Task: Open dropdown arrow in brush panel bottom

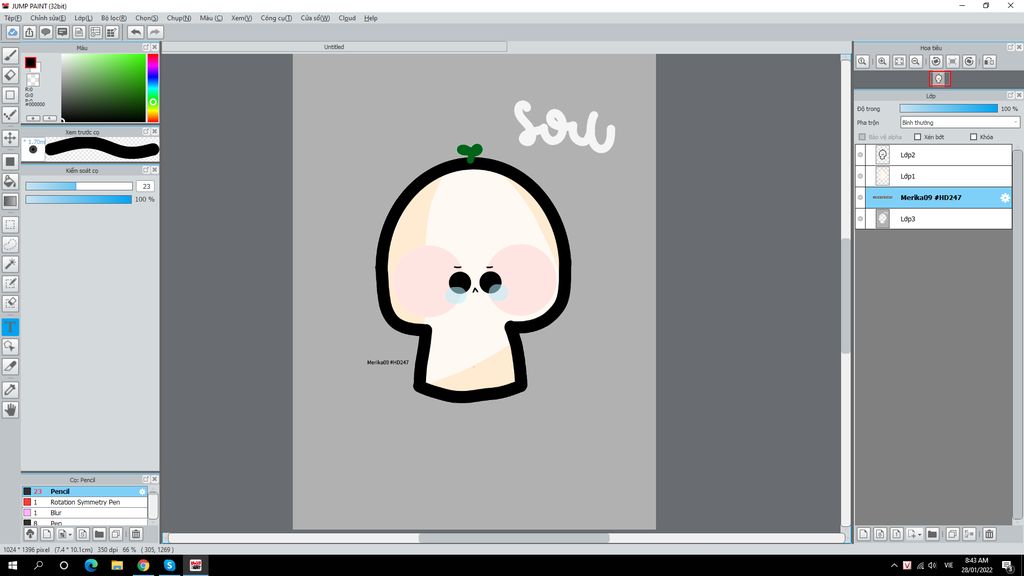Action: pyautogui.click(x=70, y=535)
